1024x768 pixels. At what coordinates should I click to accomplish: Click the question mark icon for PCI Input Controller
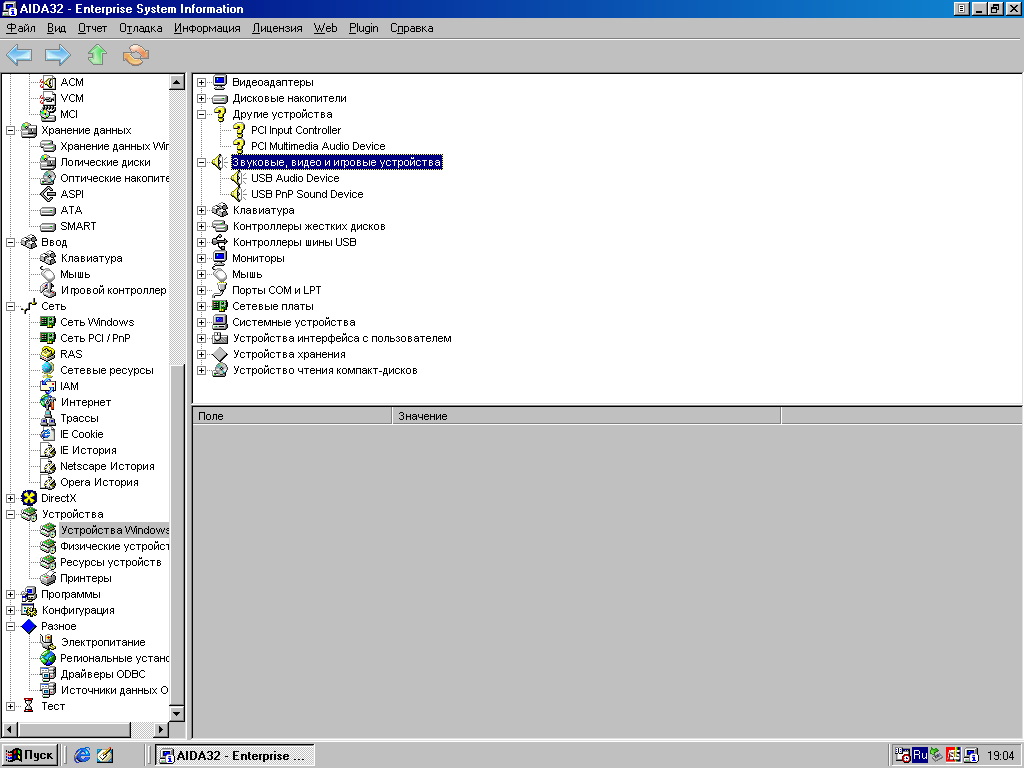[x=239, y=131]
